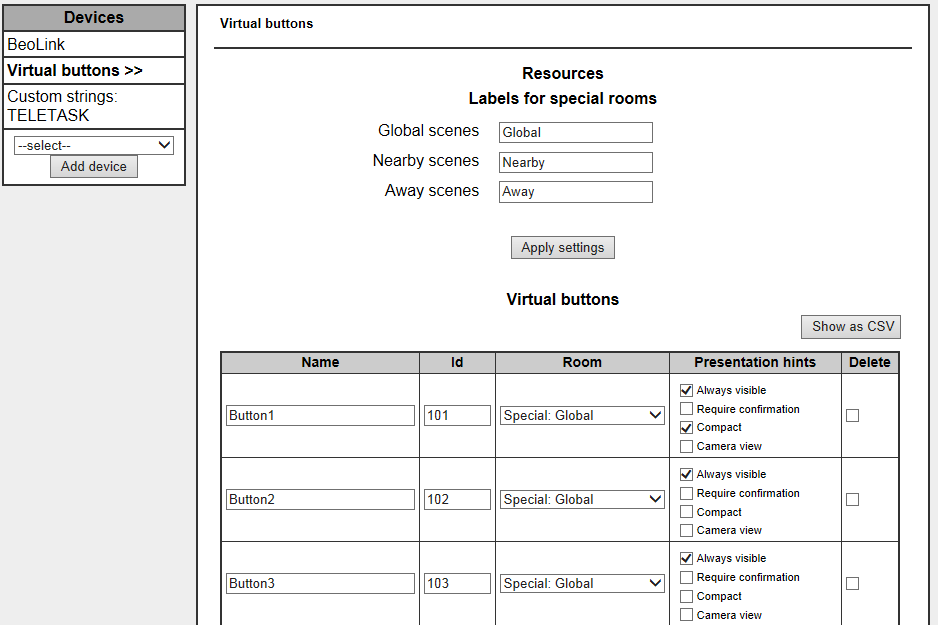Uncheck Always visible for Button1
The image size is (938, 625).
[x=686, y=390]
